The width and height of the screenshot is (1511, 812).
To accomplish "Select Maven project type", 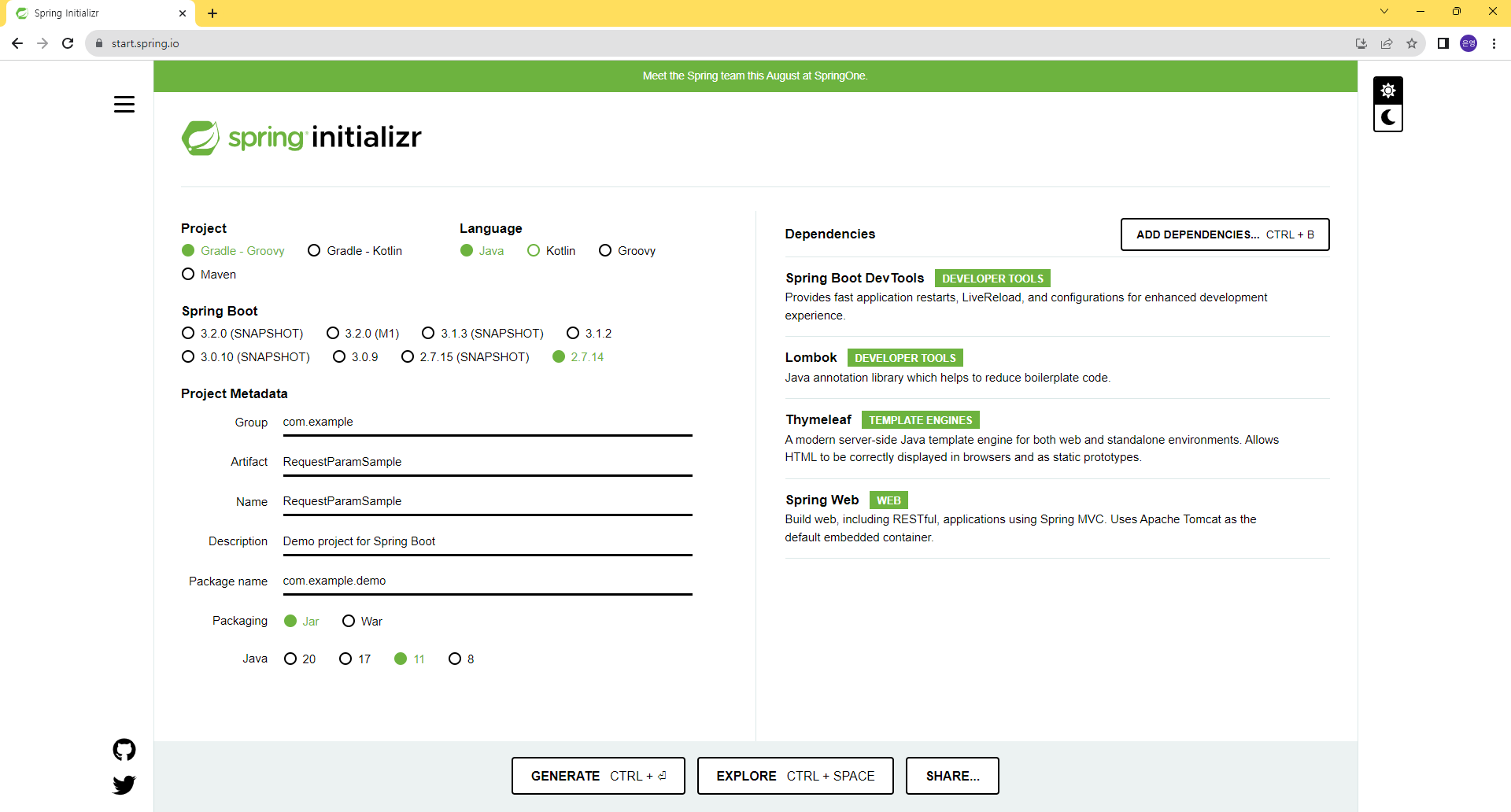I will click(x=209, y=275).
